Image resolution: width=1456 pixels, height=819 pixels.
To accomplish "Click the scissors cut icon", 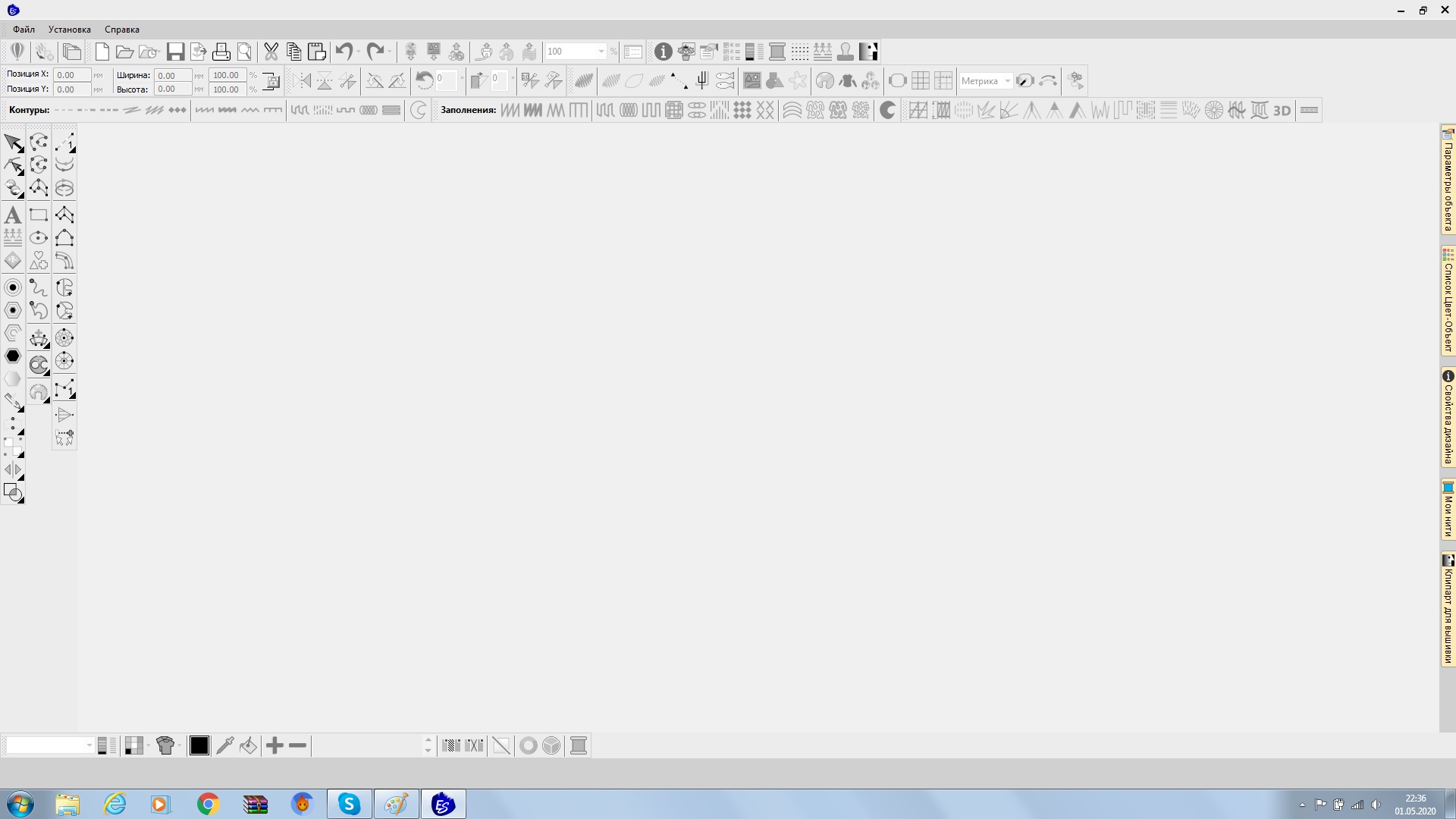I will point(271,52).
